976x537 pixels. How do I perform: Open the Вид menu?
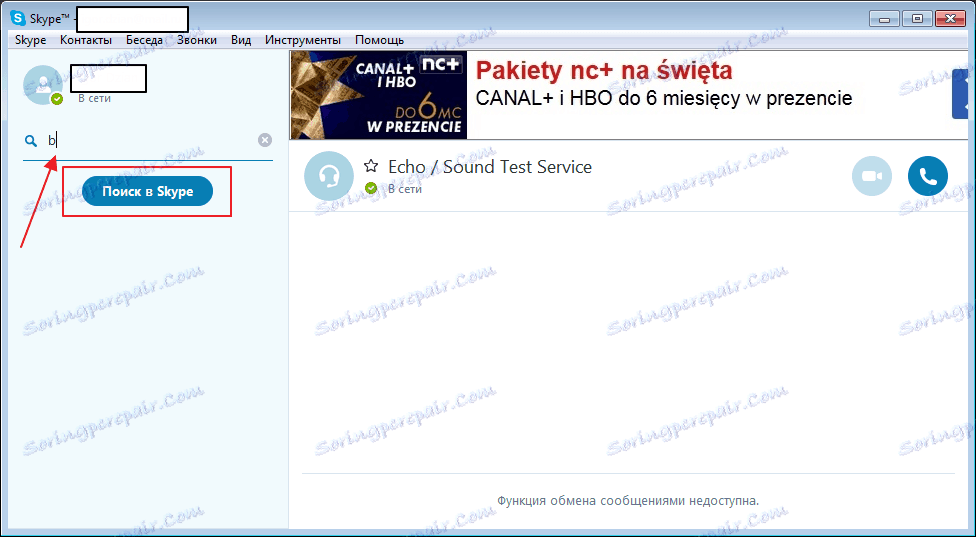point(241,40)
